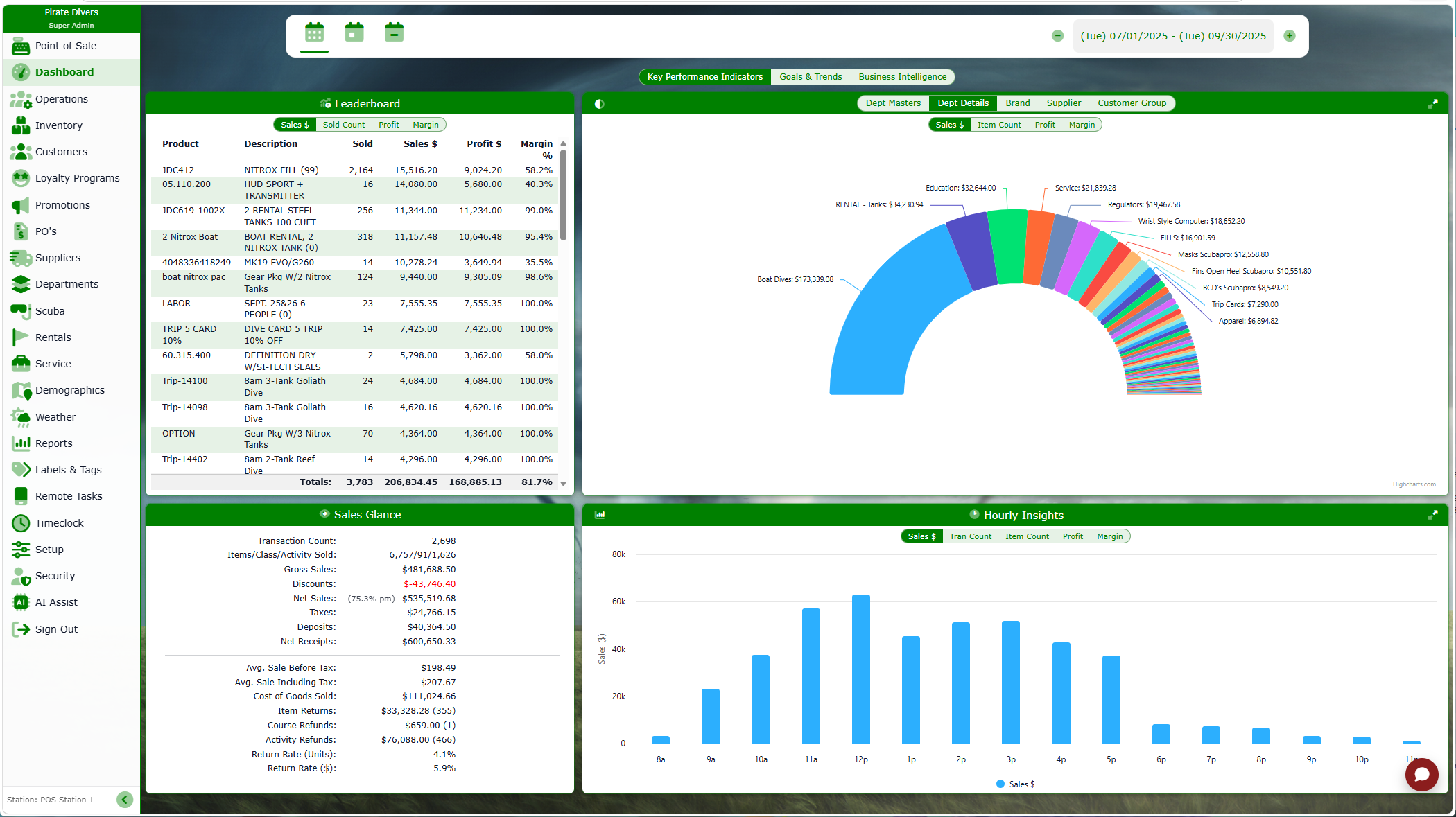Click the 12p bar in Hourly Insights

[861, 669]
